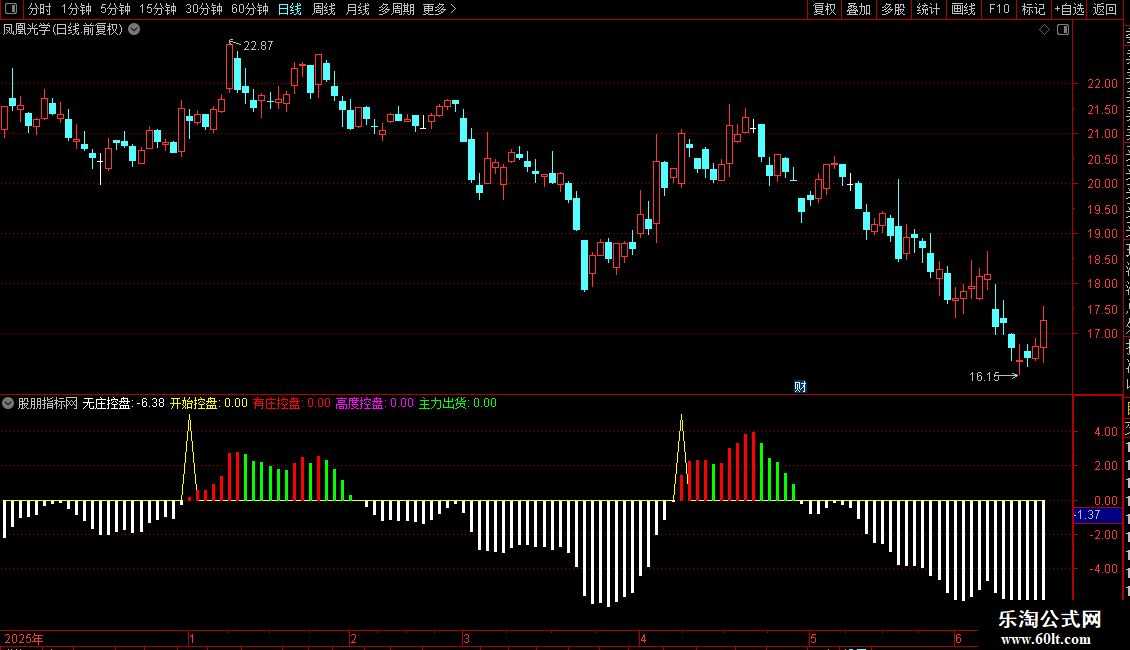Viewport: 1130px width, 650px height.
Task: Toggle the side panel icon in top-left corner
Action: (x=11, y=9)
